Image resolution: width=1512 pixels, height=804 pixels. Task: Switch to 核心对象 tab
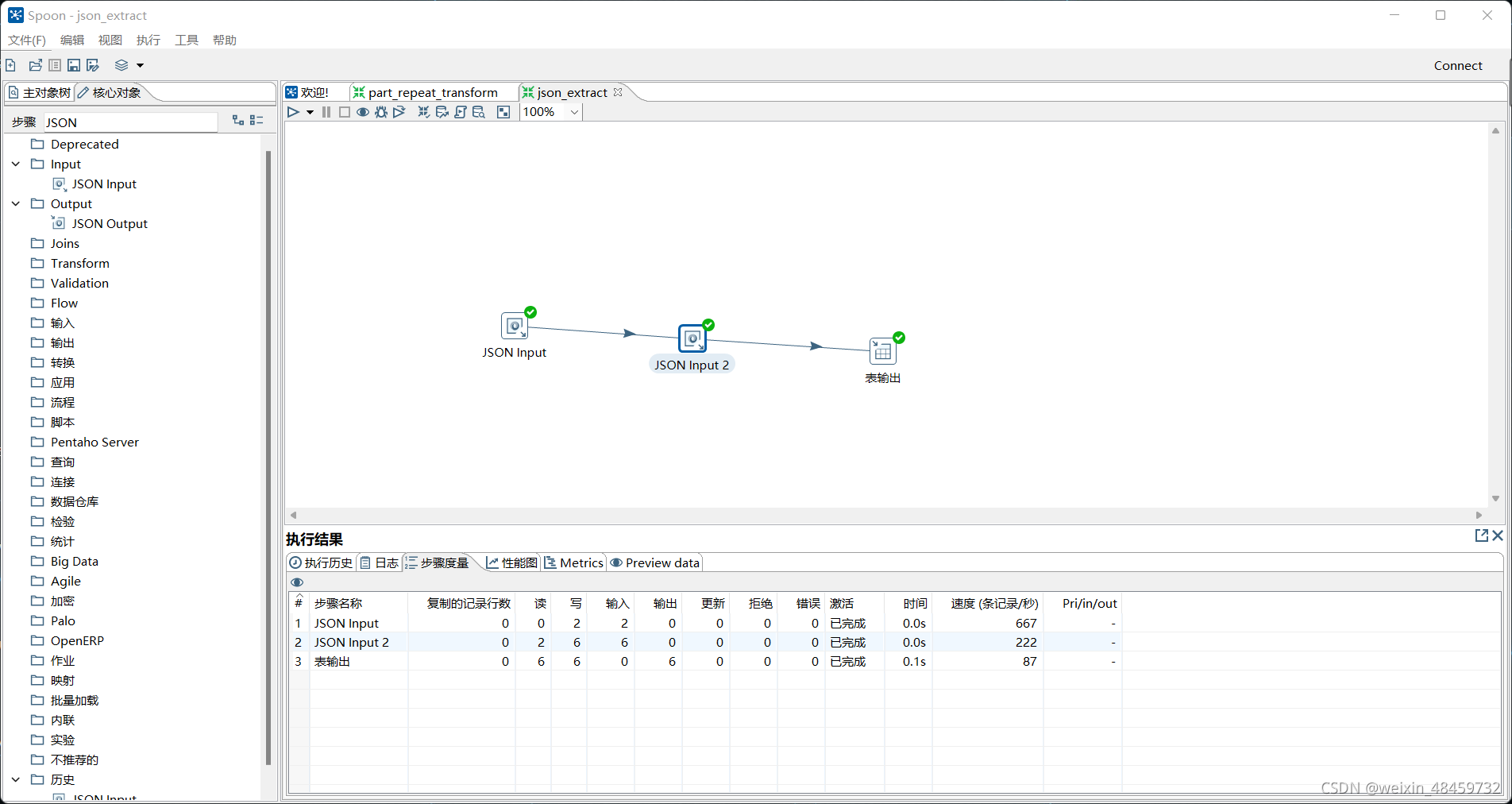(110, 93)
